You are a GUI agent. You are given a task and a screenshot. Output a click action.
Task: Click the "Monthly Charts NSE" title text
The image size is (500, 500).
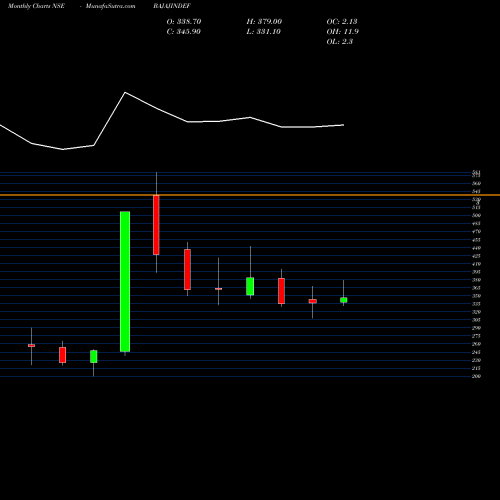pos(36,6)
